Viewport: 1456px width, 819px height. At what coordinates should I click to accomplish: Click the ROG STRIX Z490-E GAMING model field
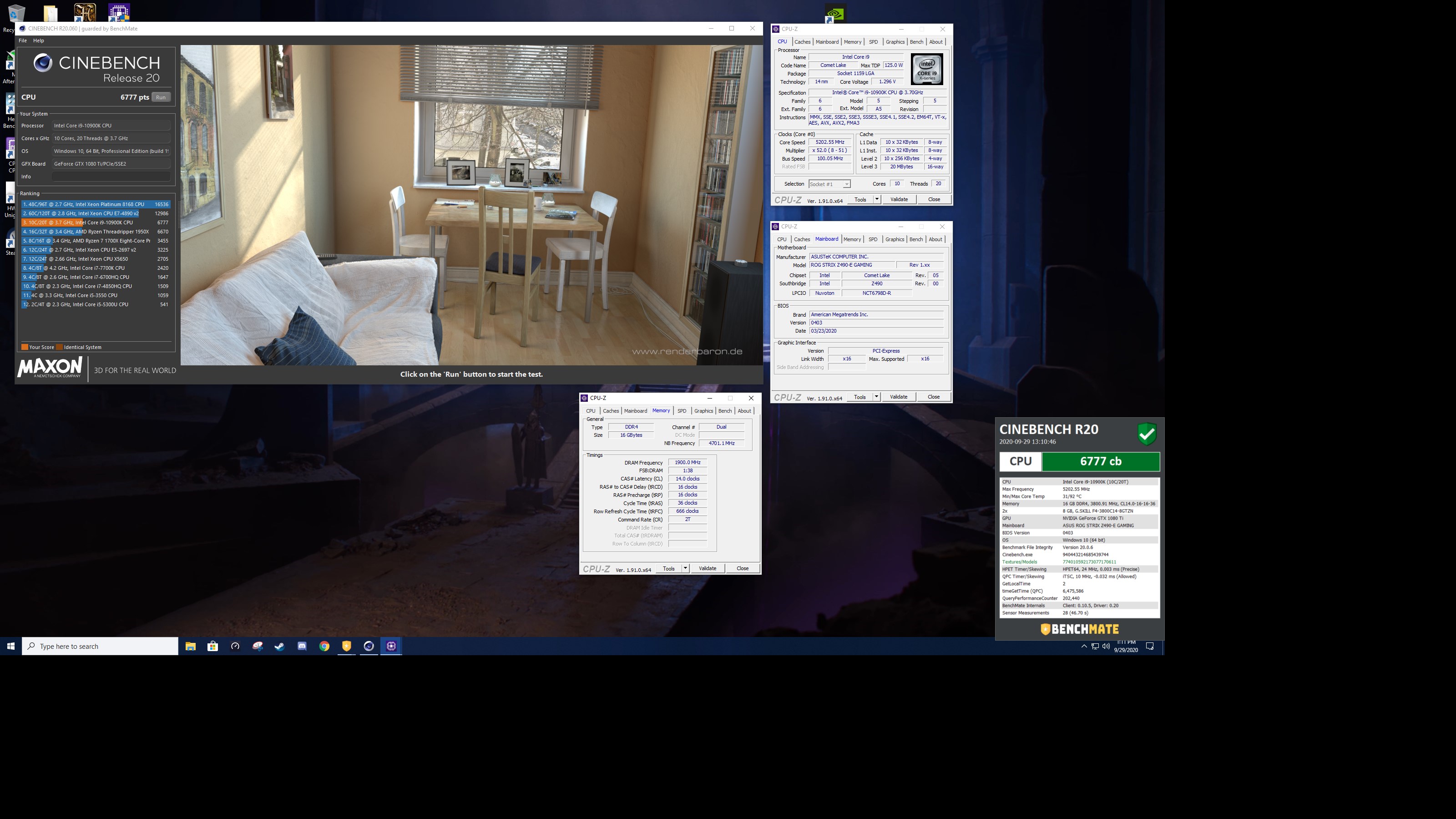(852, 265)
